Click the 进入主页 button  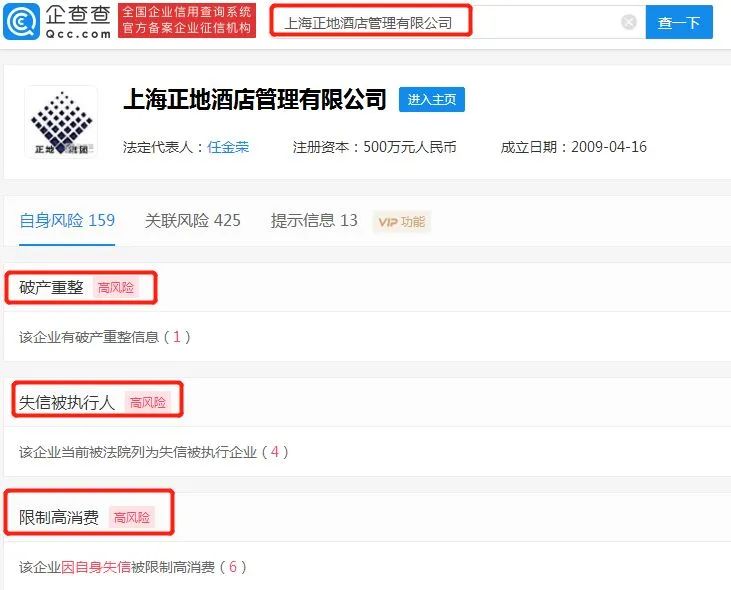[432, 99]
